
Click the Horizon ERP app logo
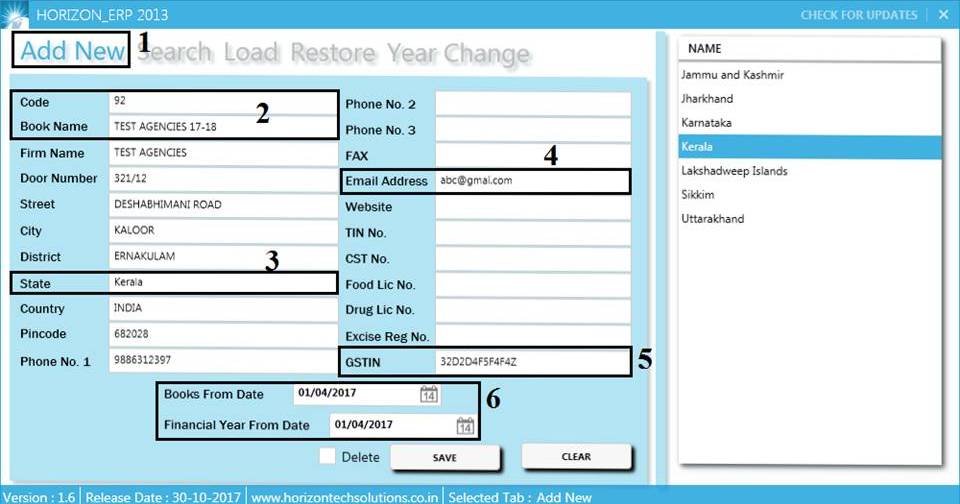pos(13,15)
